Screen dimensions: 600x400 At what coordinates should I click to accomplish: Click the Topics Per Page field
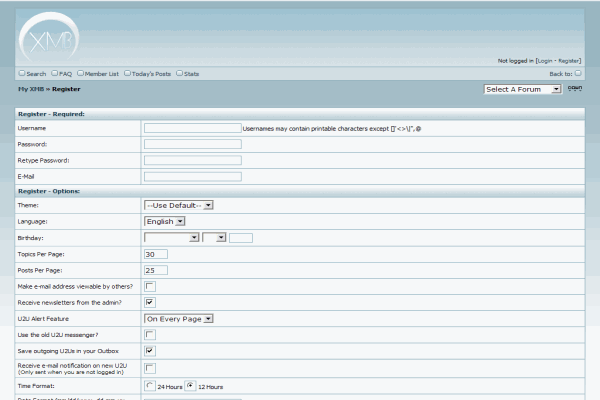[156, 254]
